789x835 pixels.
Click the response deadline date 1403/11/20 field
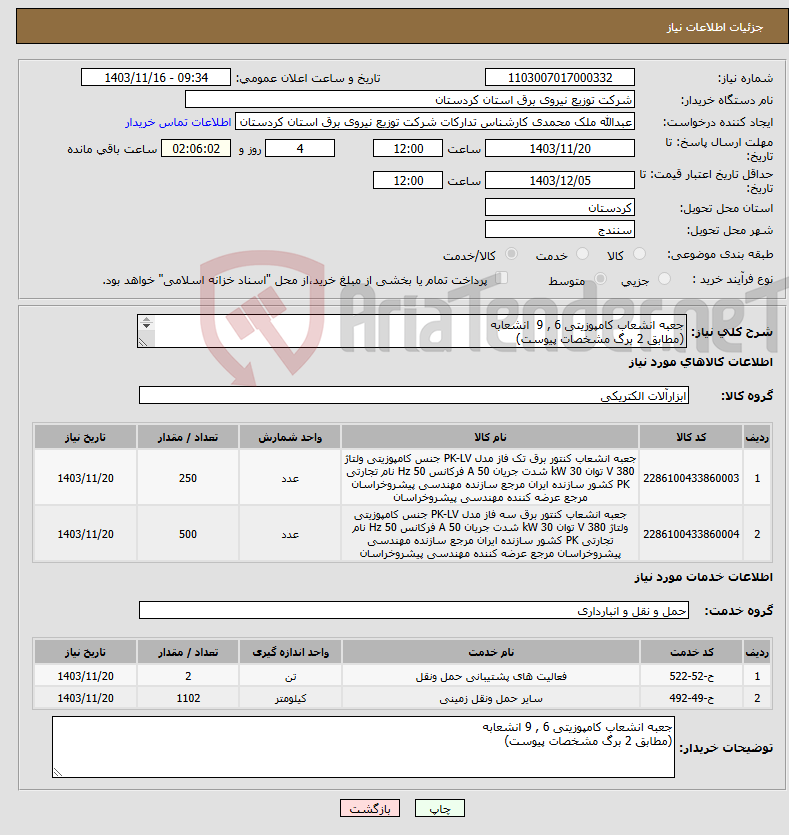pyautogui.click(x=560, y=149)
